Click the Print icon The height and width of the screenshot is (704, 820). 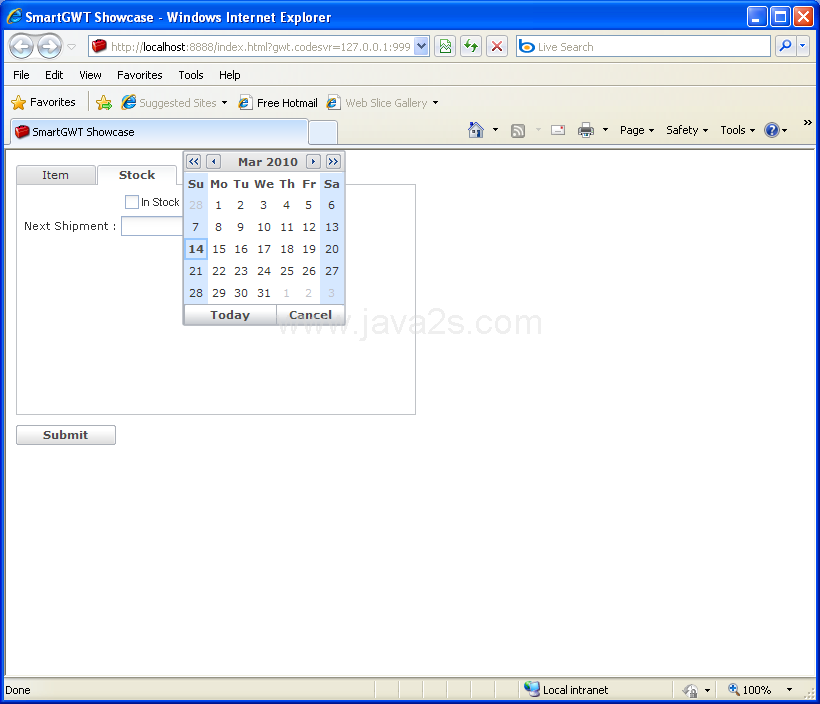[x=586, y=130]
